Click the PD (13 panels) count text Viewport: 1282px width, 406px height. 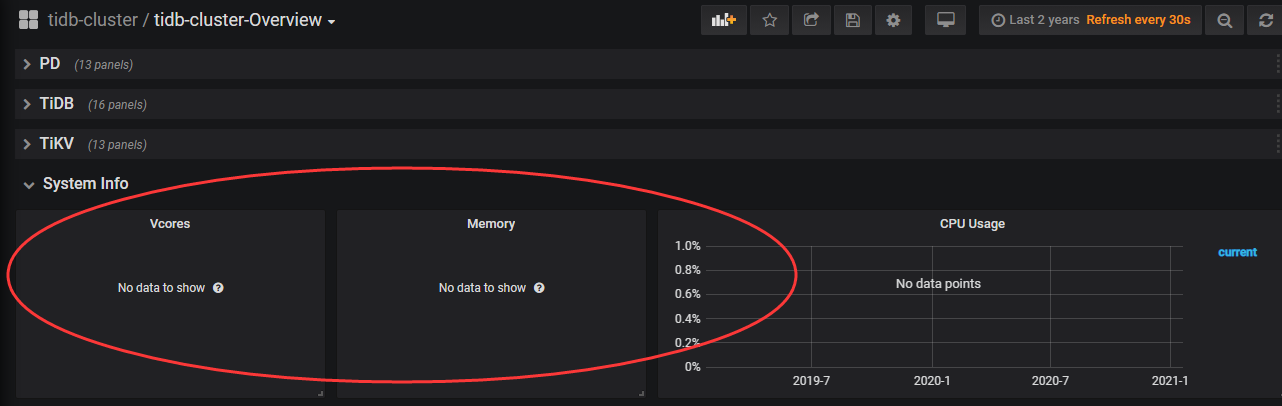click(103, 65)
